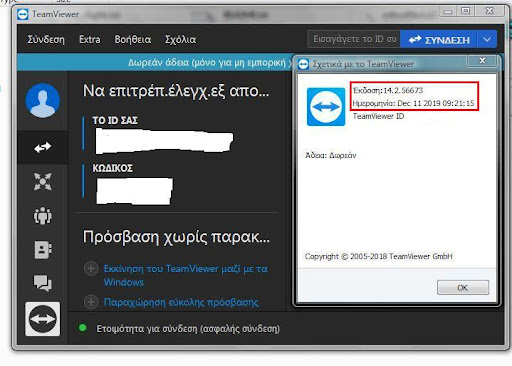The image size is (512, 366).
Task: Open the Βοήθεια menu
Action: click(x=133, y=40)
